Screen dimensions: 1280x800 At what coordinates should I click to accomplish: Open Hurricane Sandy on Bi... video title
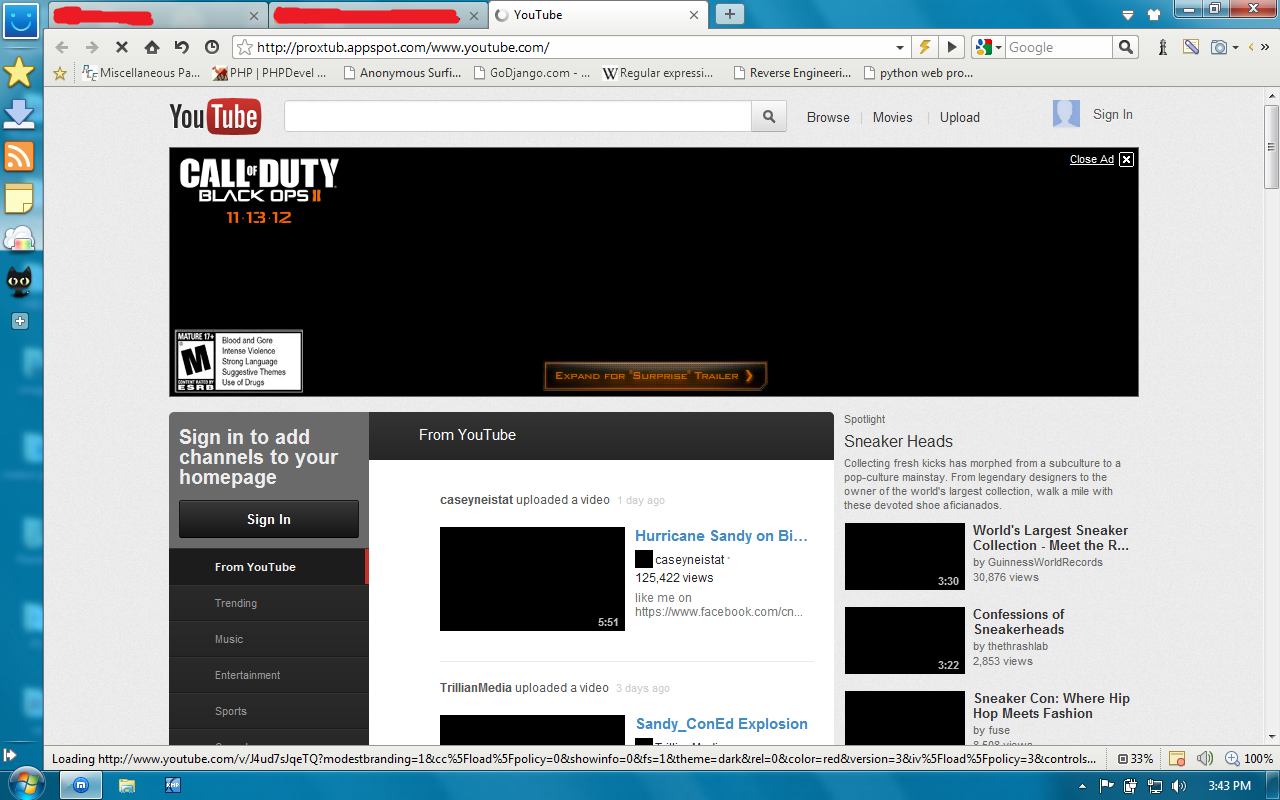721,536
